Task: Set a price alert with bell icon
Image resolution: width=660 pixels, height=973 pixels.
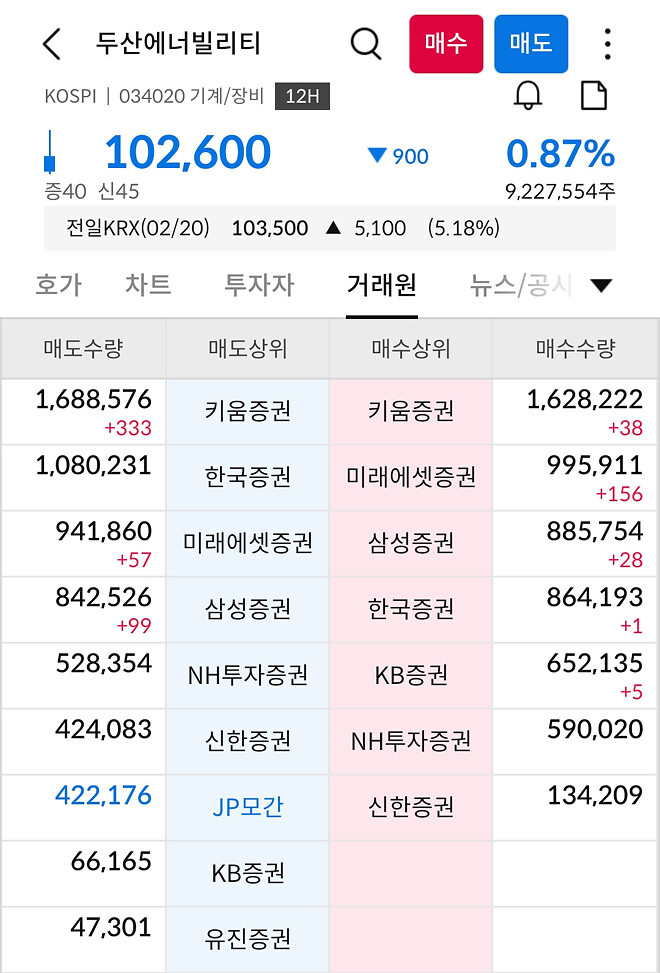Action: 528,96
